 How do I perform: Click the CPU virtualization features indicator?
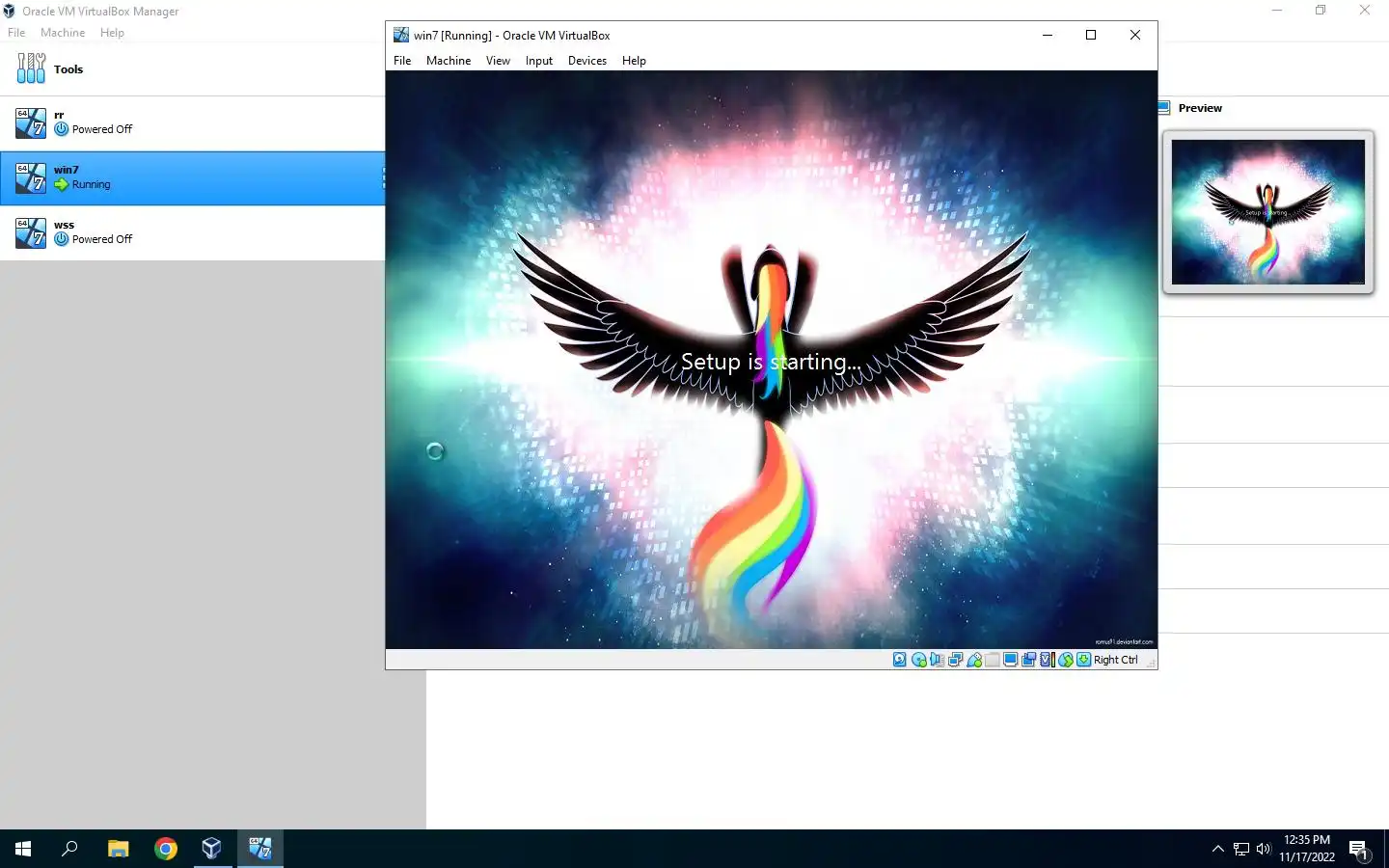coord(1047,660)
